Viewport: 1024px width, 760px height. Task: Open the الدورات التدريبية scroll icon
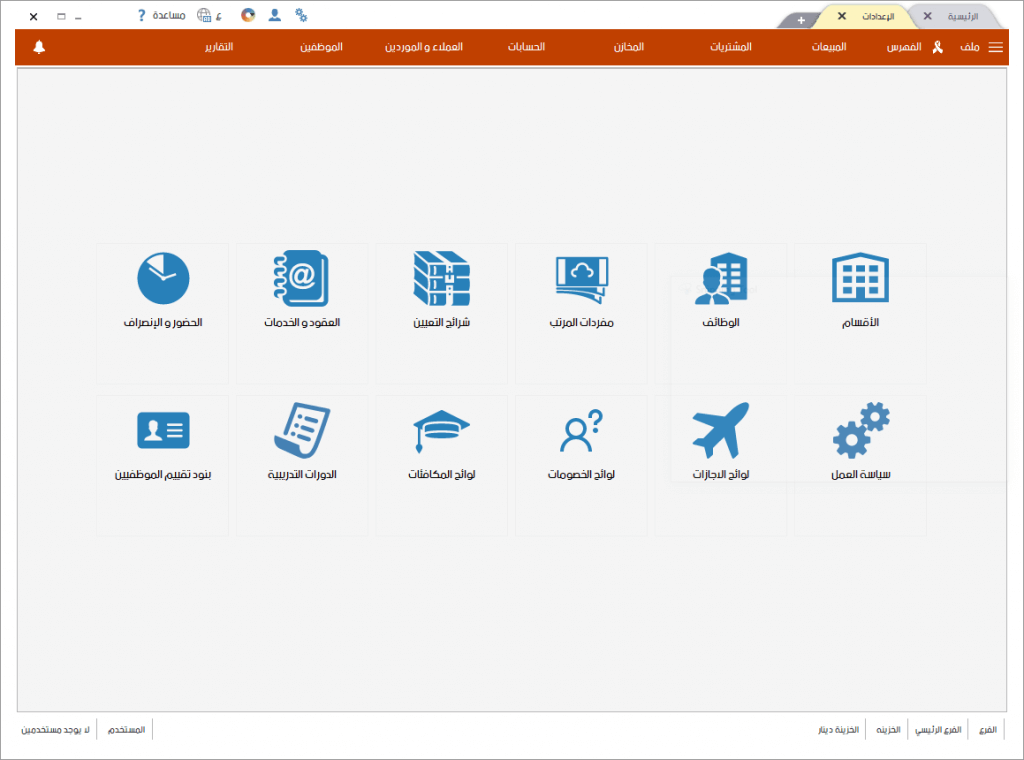point(302,430)
